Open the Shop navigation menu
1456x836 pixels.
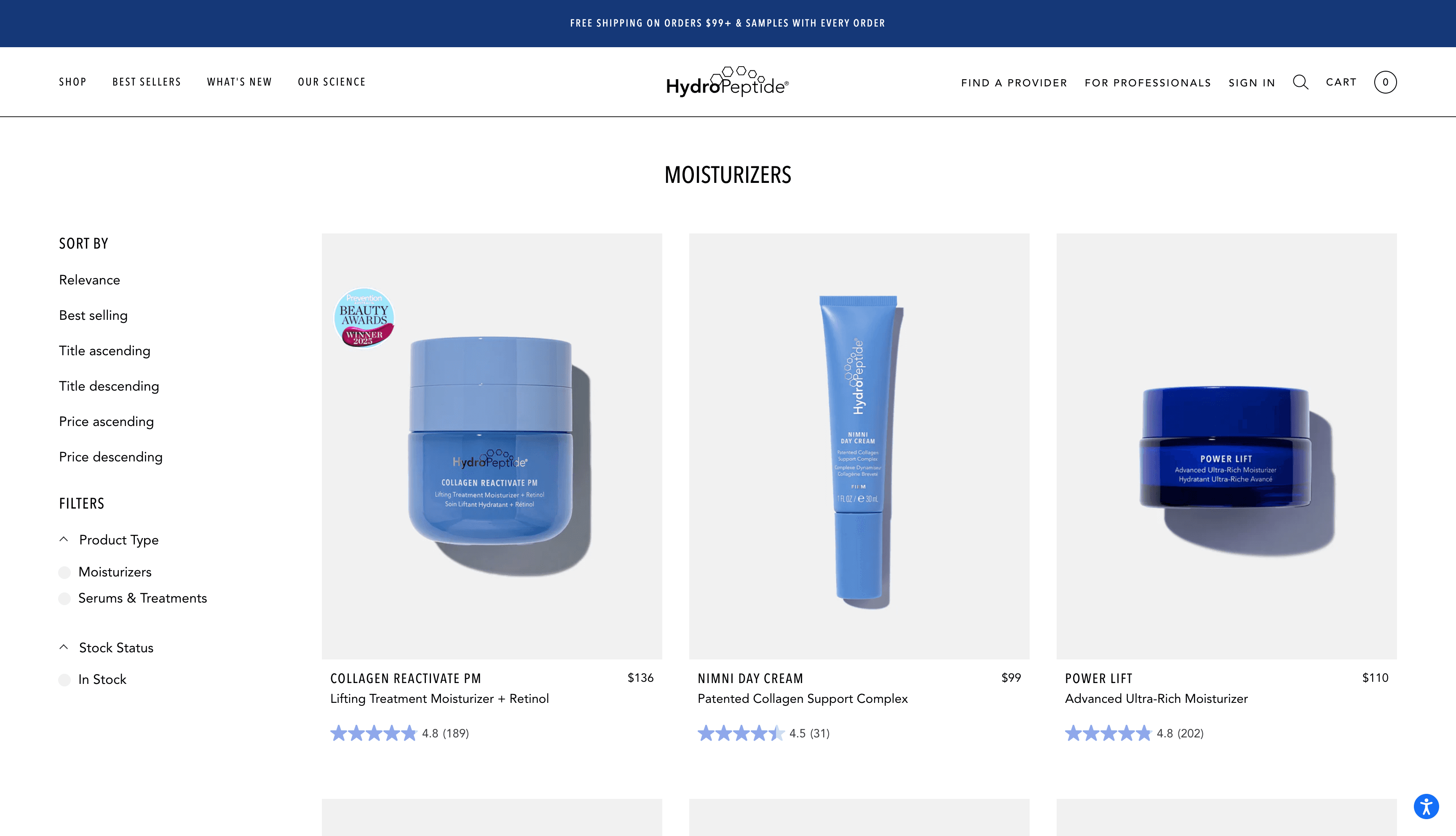click(x=73, y=82)
